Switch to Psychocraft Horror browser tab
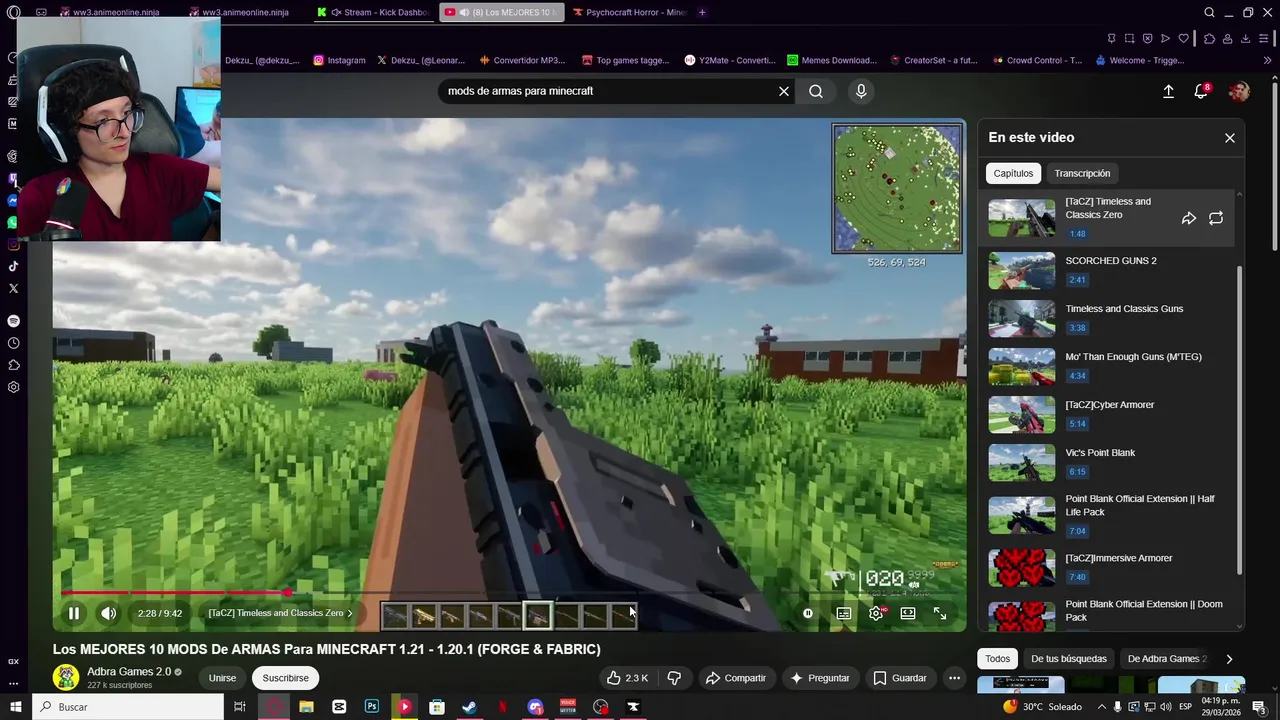The width and height of the screenshot is (1280, 720). tap(629, 12)
